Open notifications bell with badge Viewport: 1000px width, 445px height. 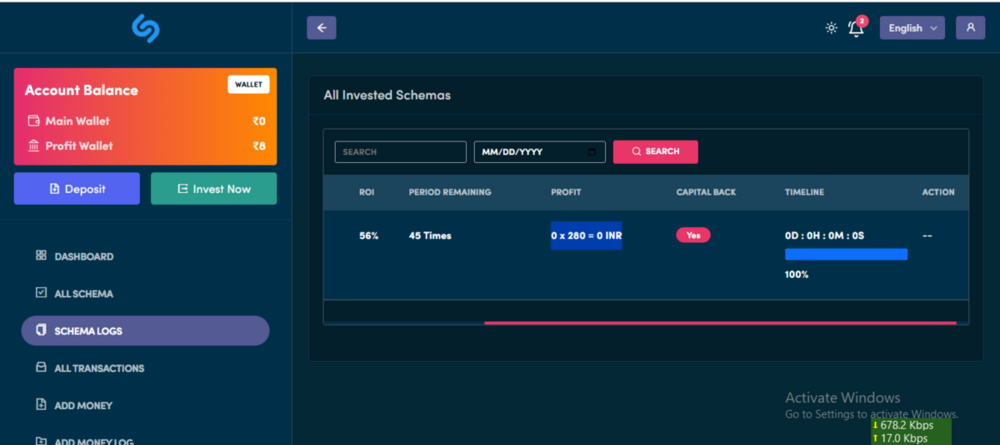pos(856,28)
